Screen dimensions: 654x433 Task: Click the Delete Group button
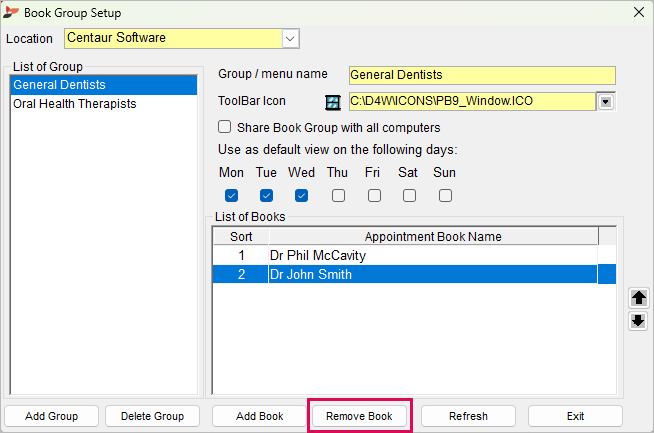pyautogui.click(x=152, y=416)
